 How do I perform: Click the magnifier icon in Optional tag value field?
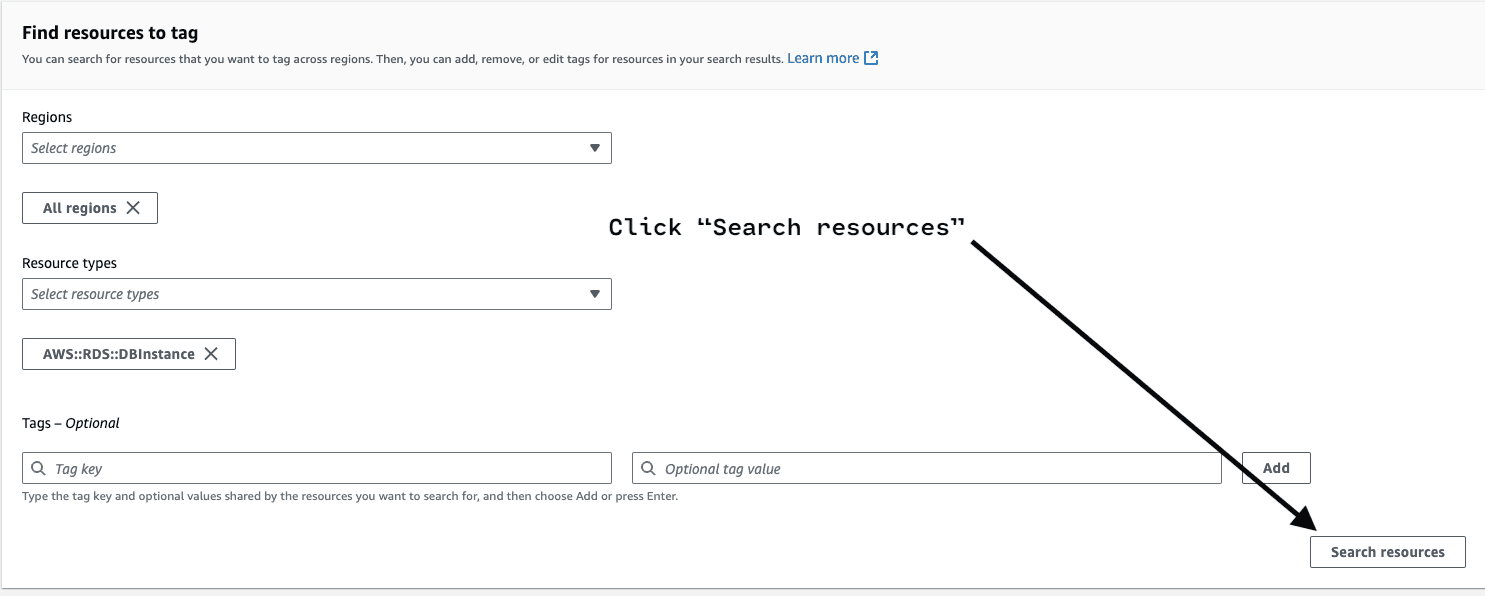(648, 468)
